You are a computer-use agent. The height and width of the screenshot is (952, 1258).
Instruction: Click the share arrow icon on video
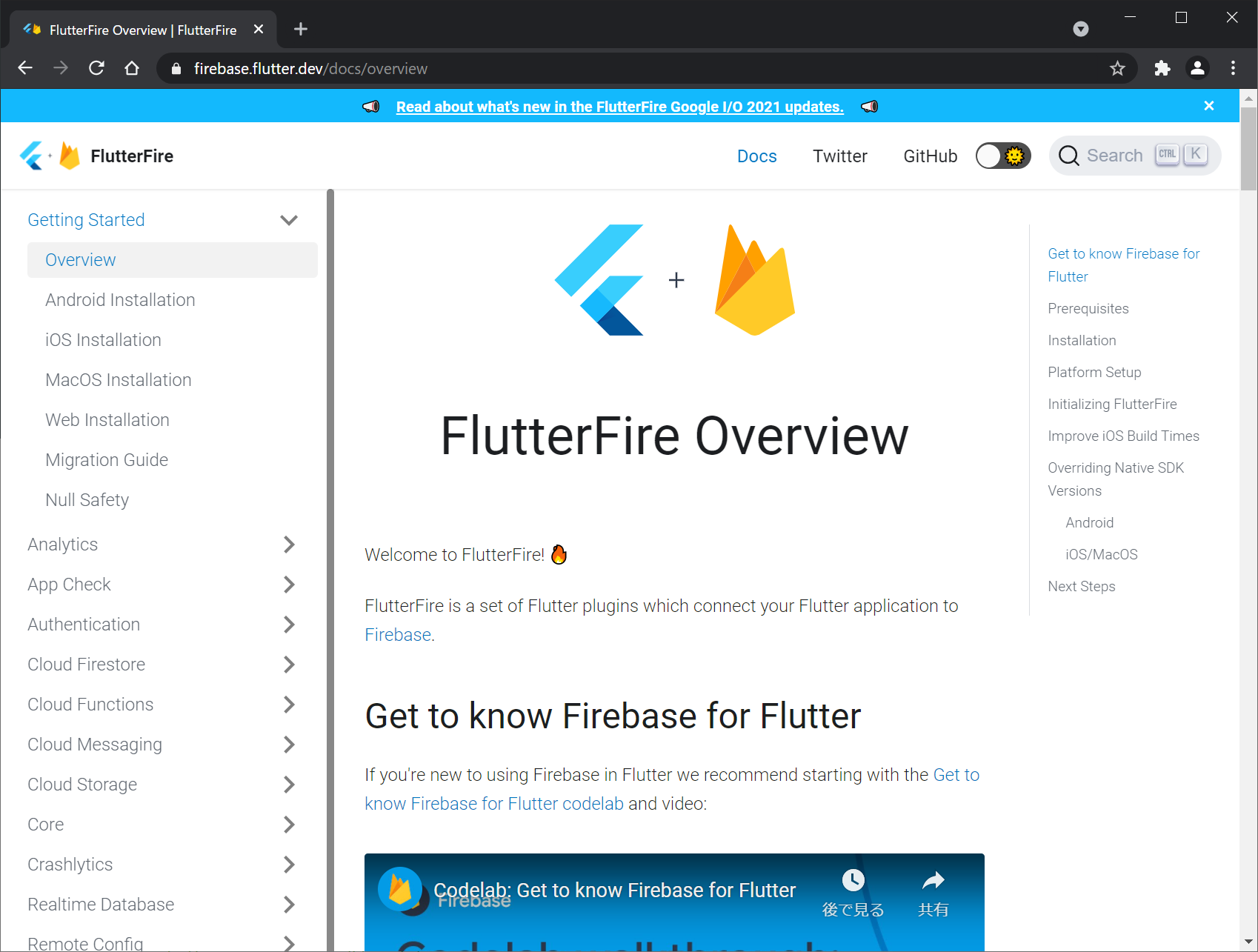click(933, 879)
